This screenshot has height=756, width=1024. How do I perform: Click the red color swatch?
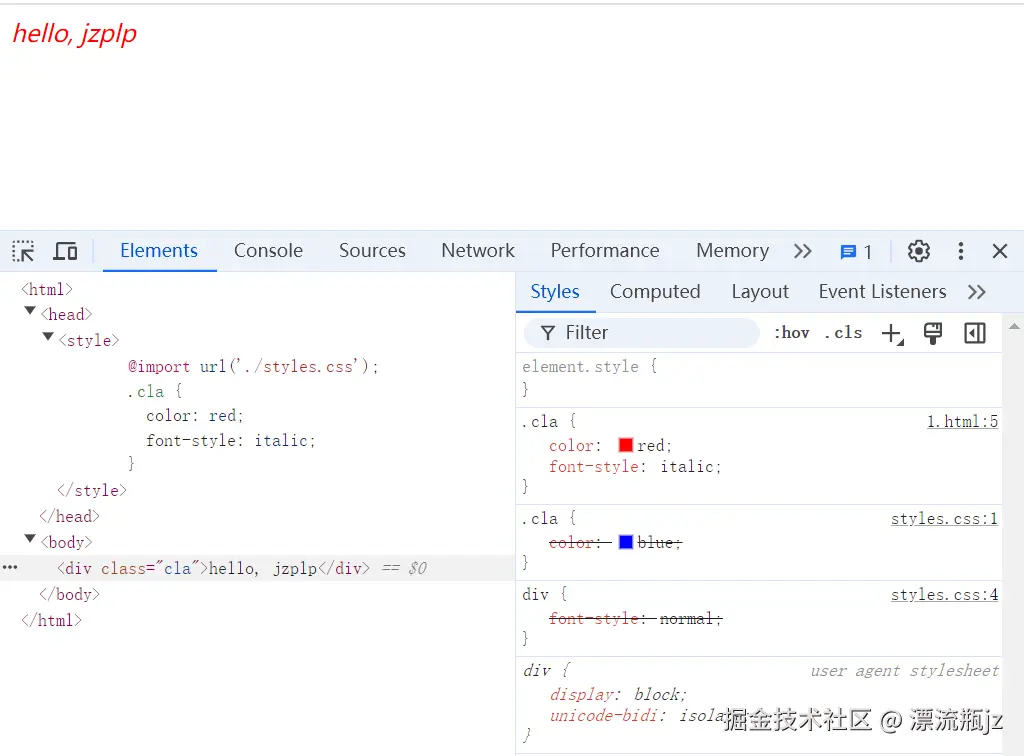pyautogui.click(x=628, y=445)
